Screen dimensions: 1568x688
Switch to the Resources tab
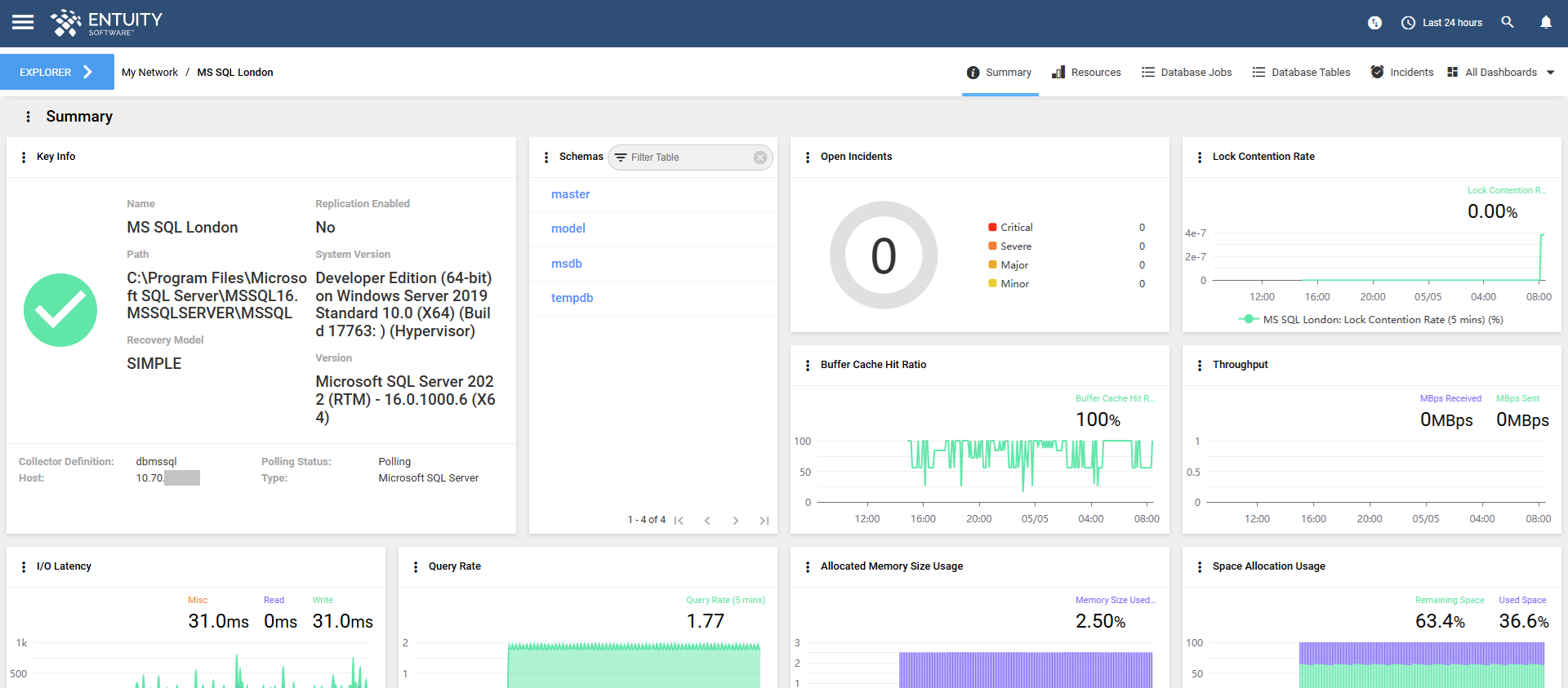(1086, 72)
